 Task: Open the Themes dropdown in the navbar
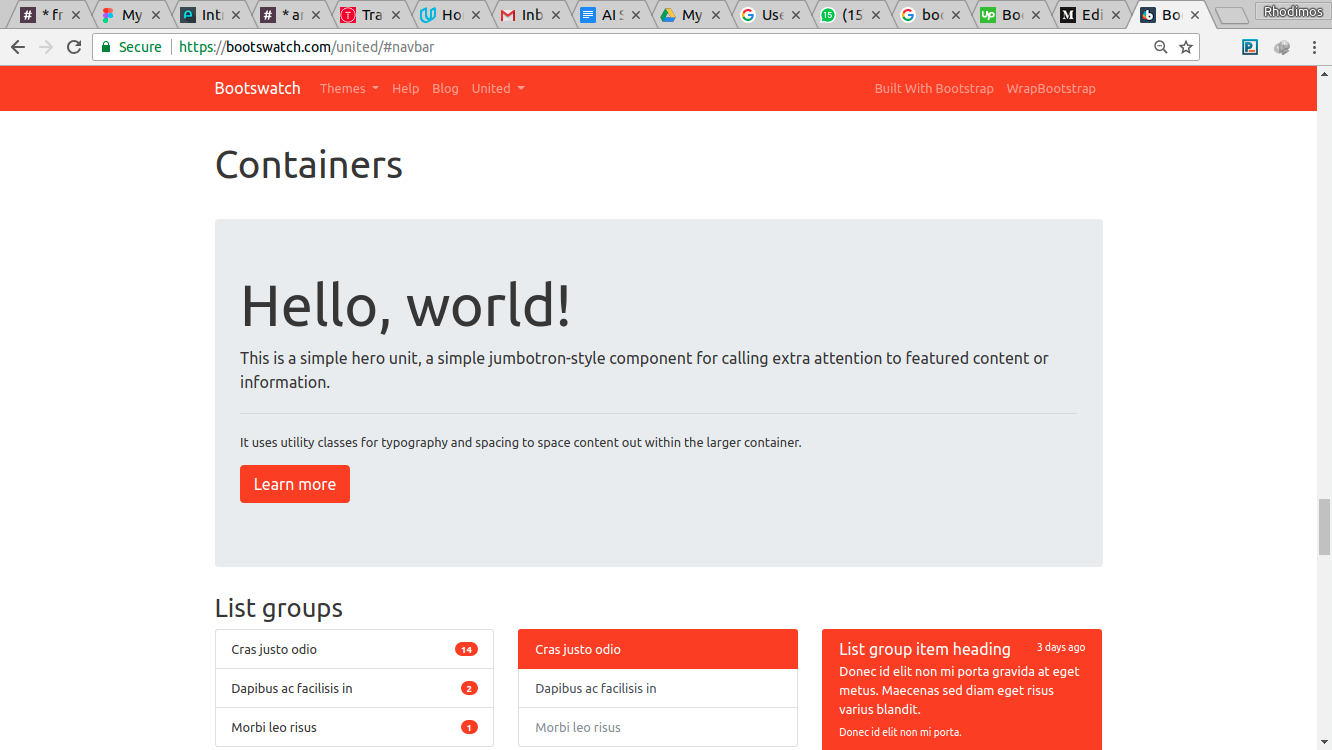[x=348, y=88]
